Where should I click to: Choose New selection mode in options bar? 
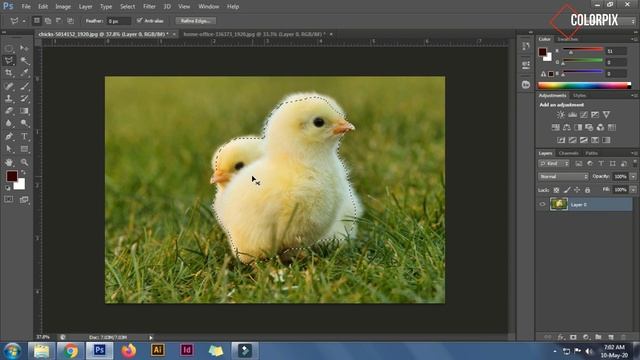37,20
